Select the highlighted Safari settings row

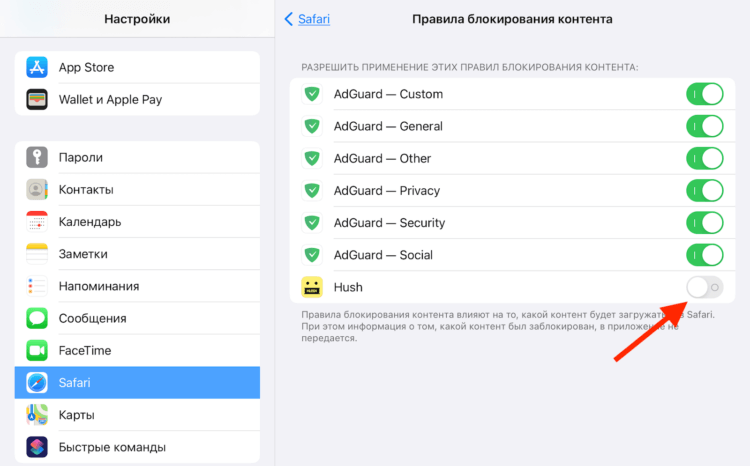tap(137, 383)
